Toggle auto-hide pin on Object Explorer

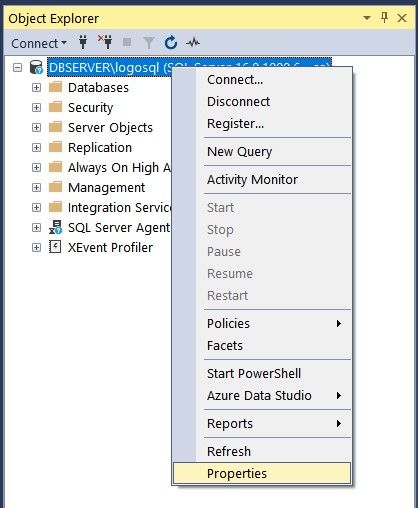click(385, 18)
